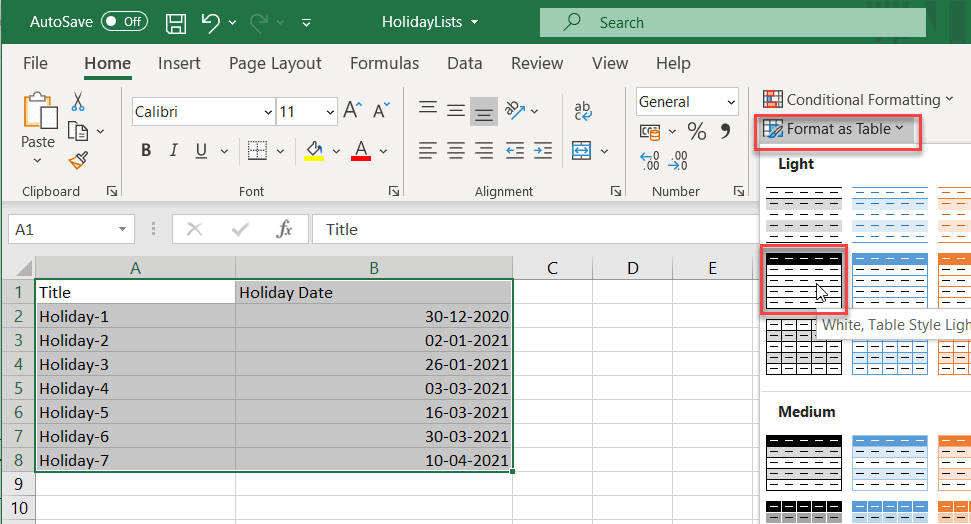971x524 pixels.
Task: Click the Top Align icon
Action: pos(427,108)
